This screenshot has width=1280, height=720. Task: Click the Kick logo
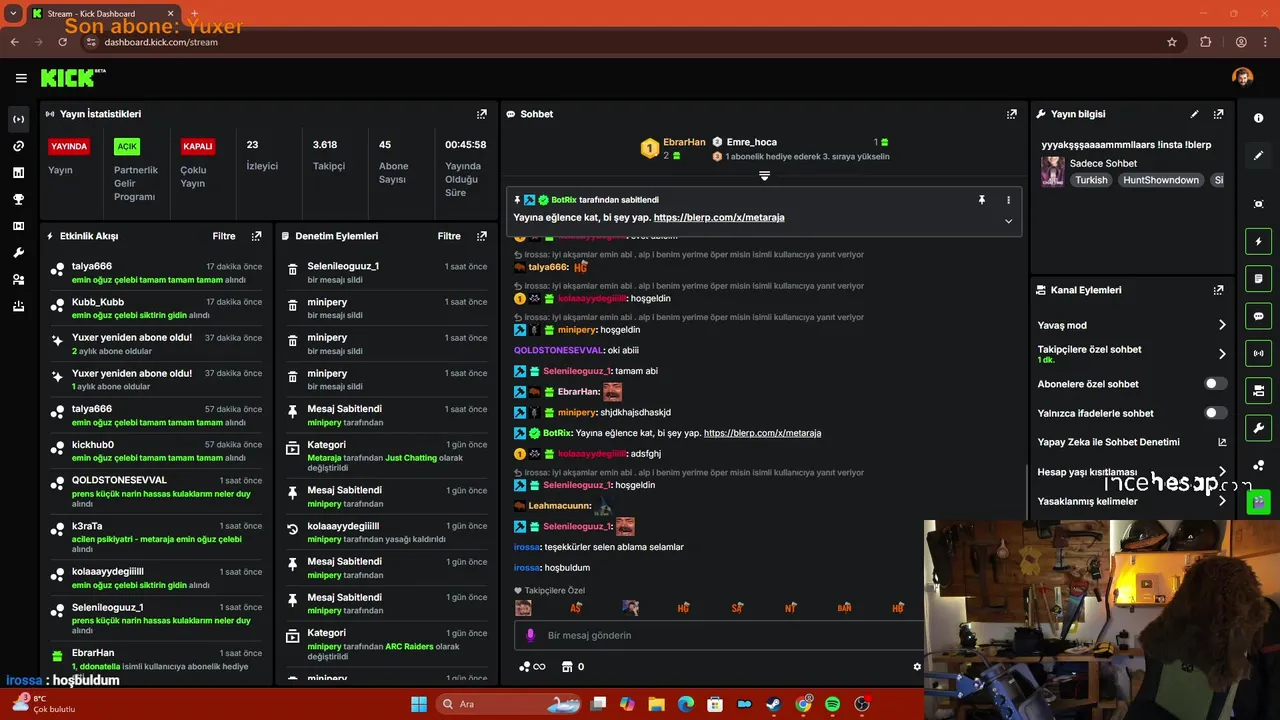(x=73, y=78)
